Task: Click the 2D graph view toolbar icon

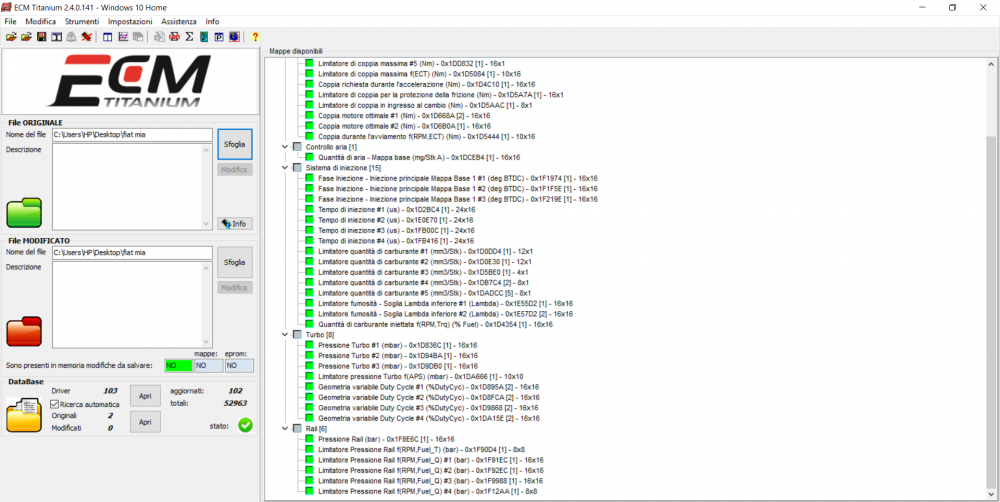Action: (x=122, y=37)
